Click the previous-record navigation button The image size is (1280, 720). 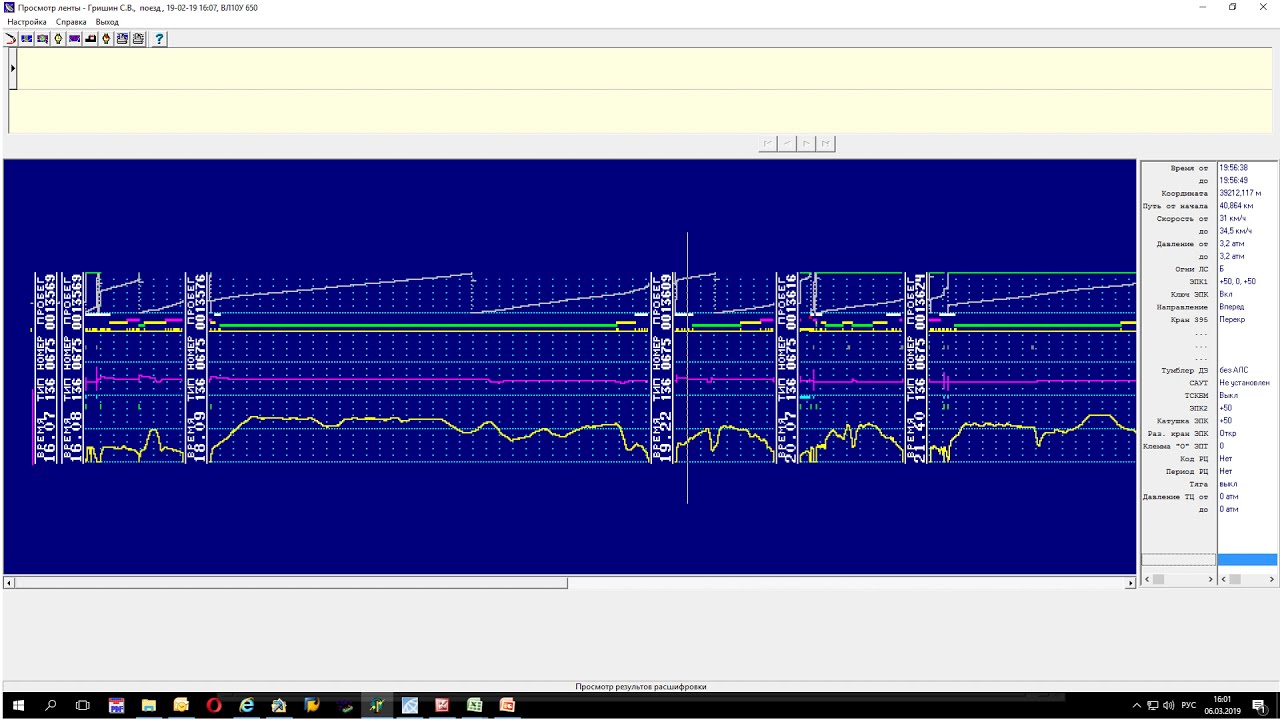point(787,144)
